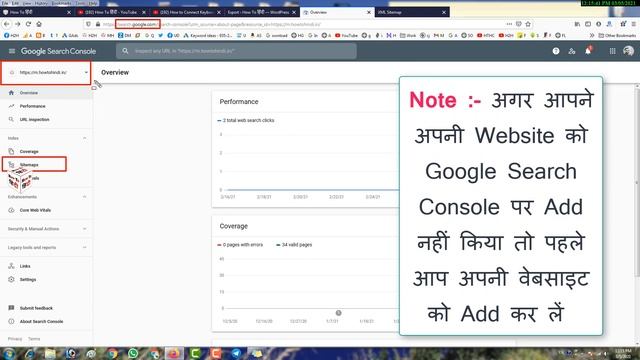Open the Google apps grid
640x360 pixels.
(612, 51)
